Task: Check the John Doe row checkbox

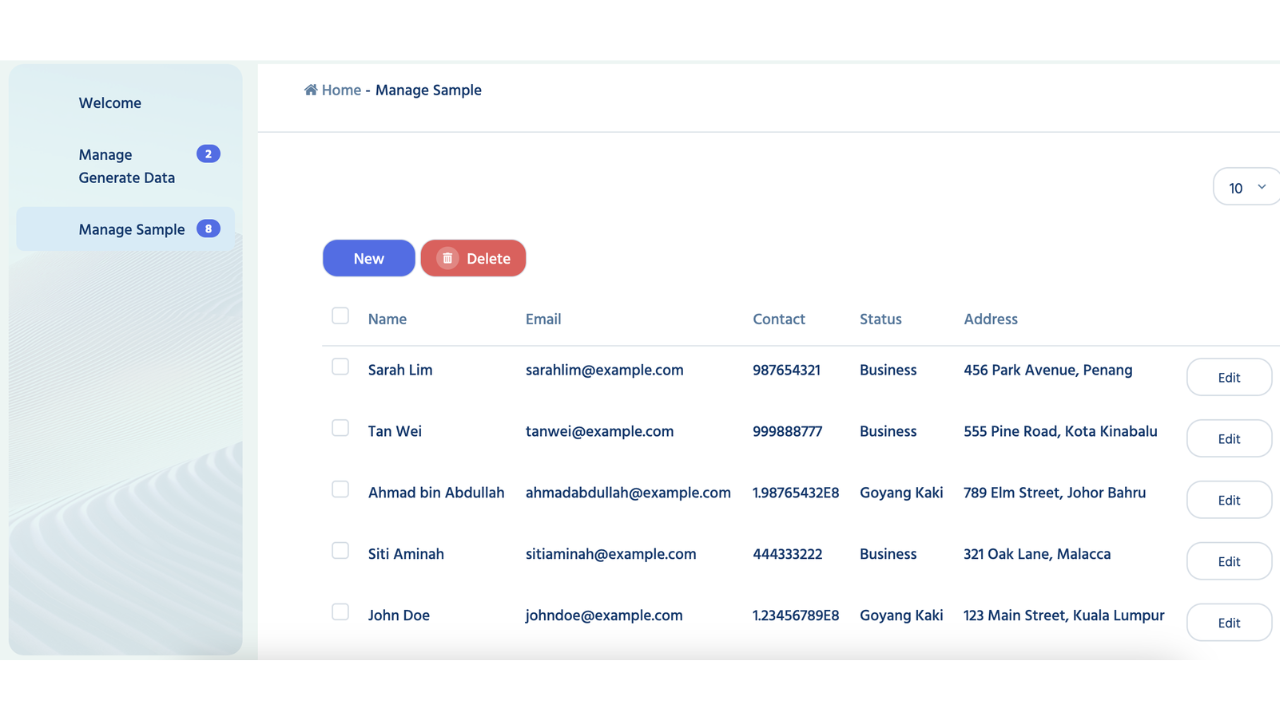Action: pyautogui.click(x=340, y=612)
